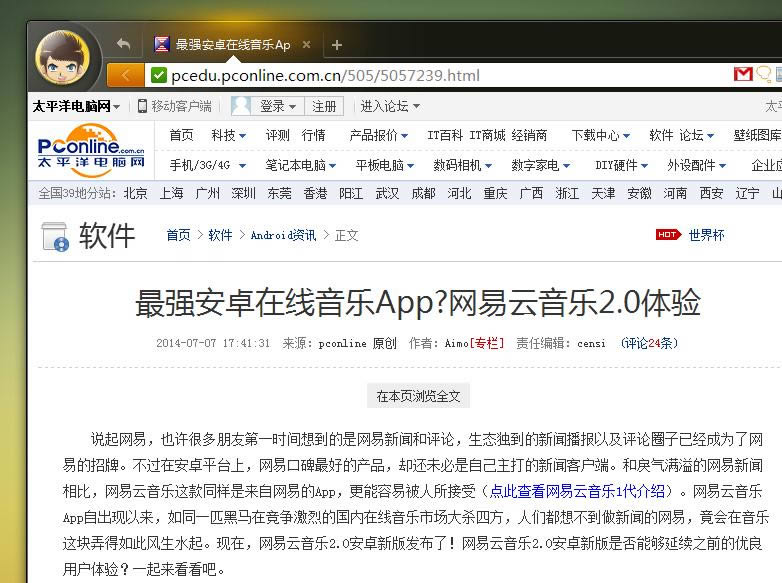Screen dimensions: 782x583
Task: Click 在本页浏览全文 button
Action: pos(418,396)
